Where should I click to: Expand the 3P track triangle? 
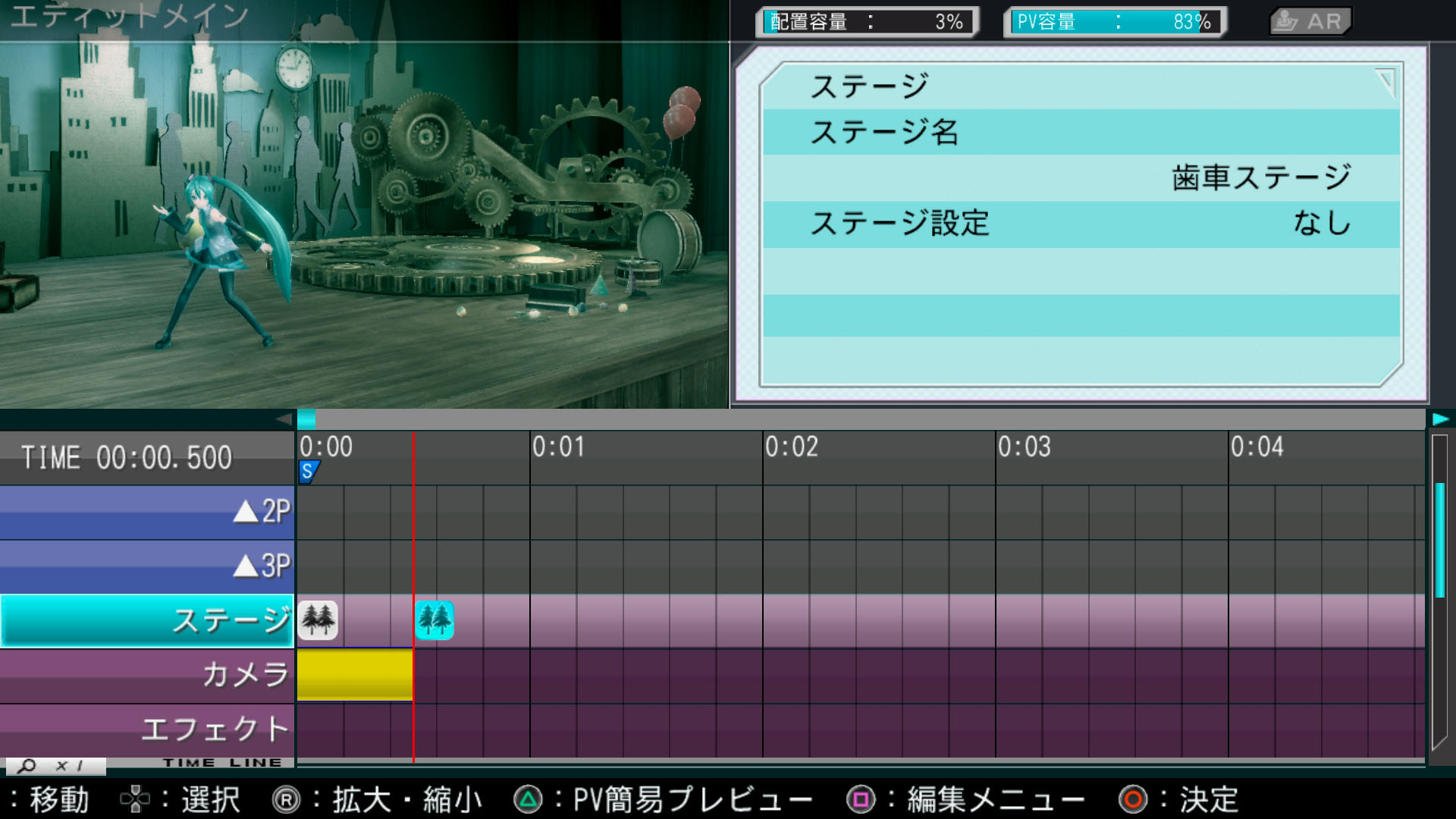[x=246, y=566]
